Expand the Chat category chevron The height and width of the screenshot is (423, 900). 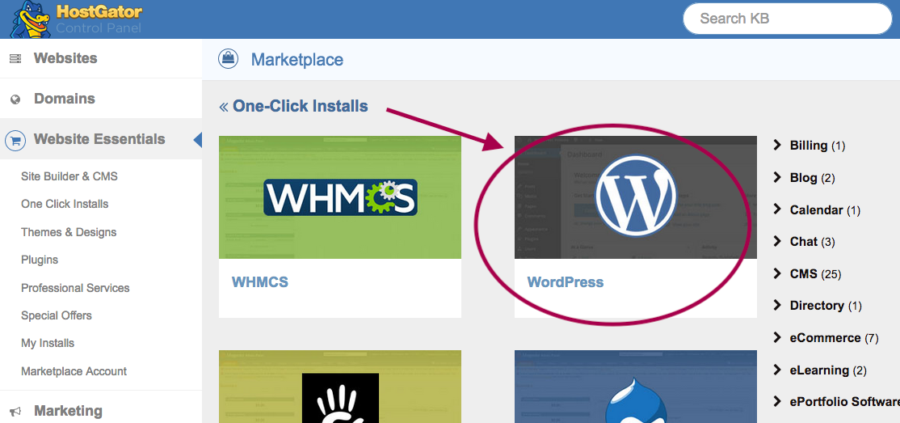click(777, 241)
